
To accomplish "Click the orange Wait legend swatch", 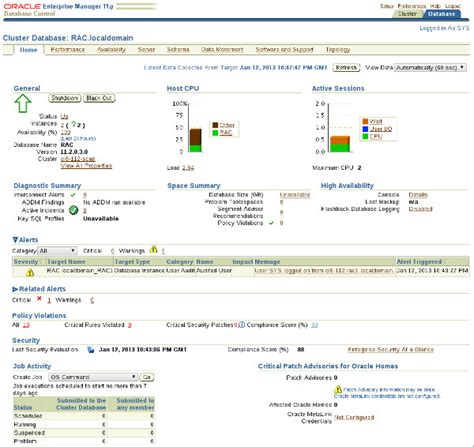I will (365, 121).
